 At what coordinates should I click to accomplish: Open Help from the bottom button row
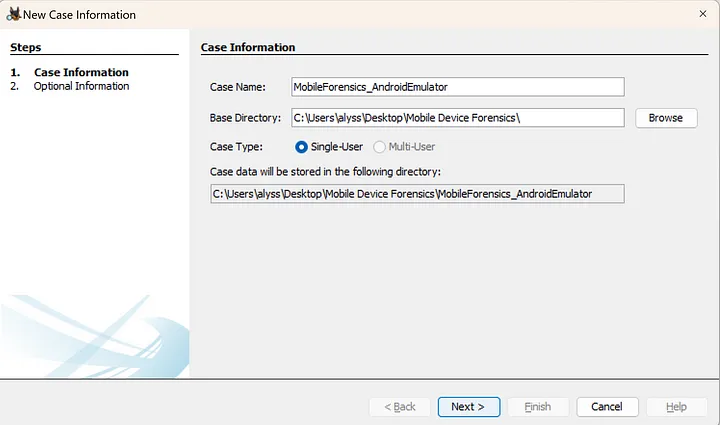click(676, 407)
